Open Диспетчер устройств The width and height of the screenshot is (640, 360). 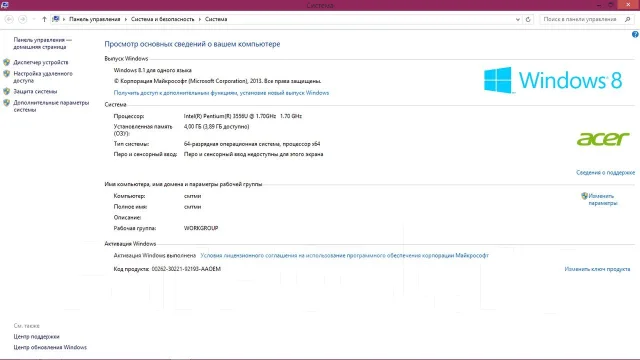[41, 62]
